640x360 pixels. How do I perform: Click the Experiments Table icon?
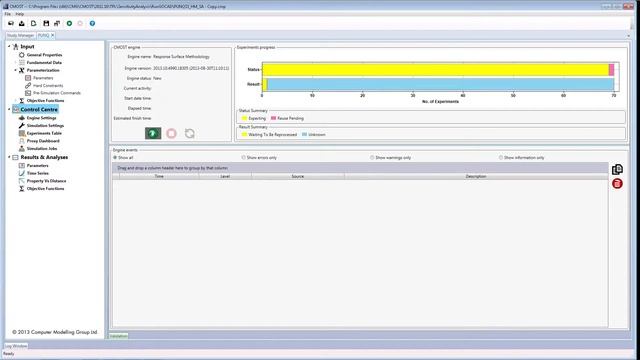click(22, 133)
